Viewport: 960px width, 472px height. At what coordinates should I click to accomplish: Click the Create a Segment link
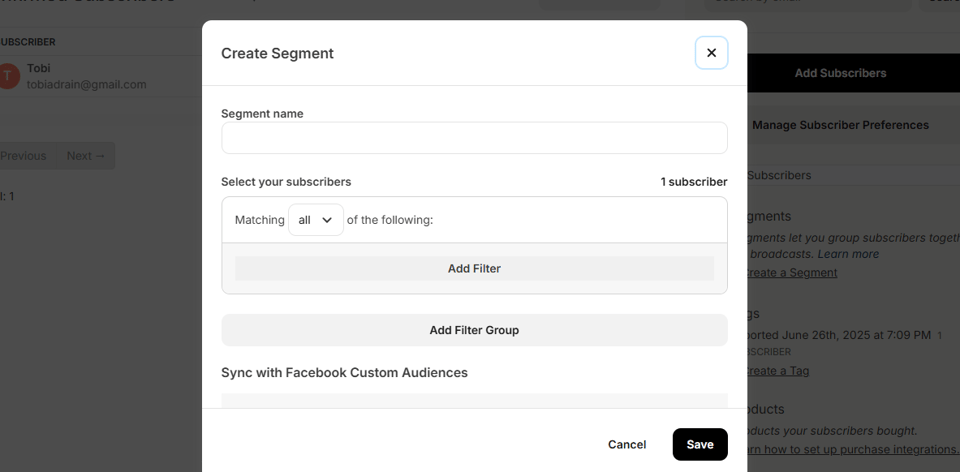[x=791, y=272]
